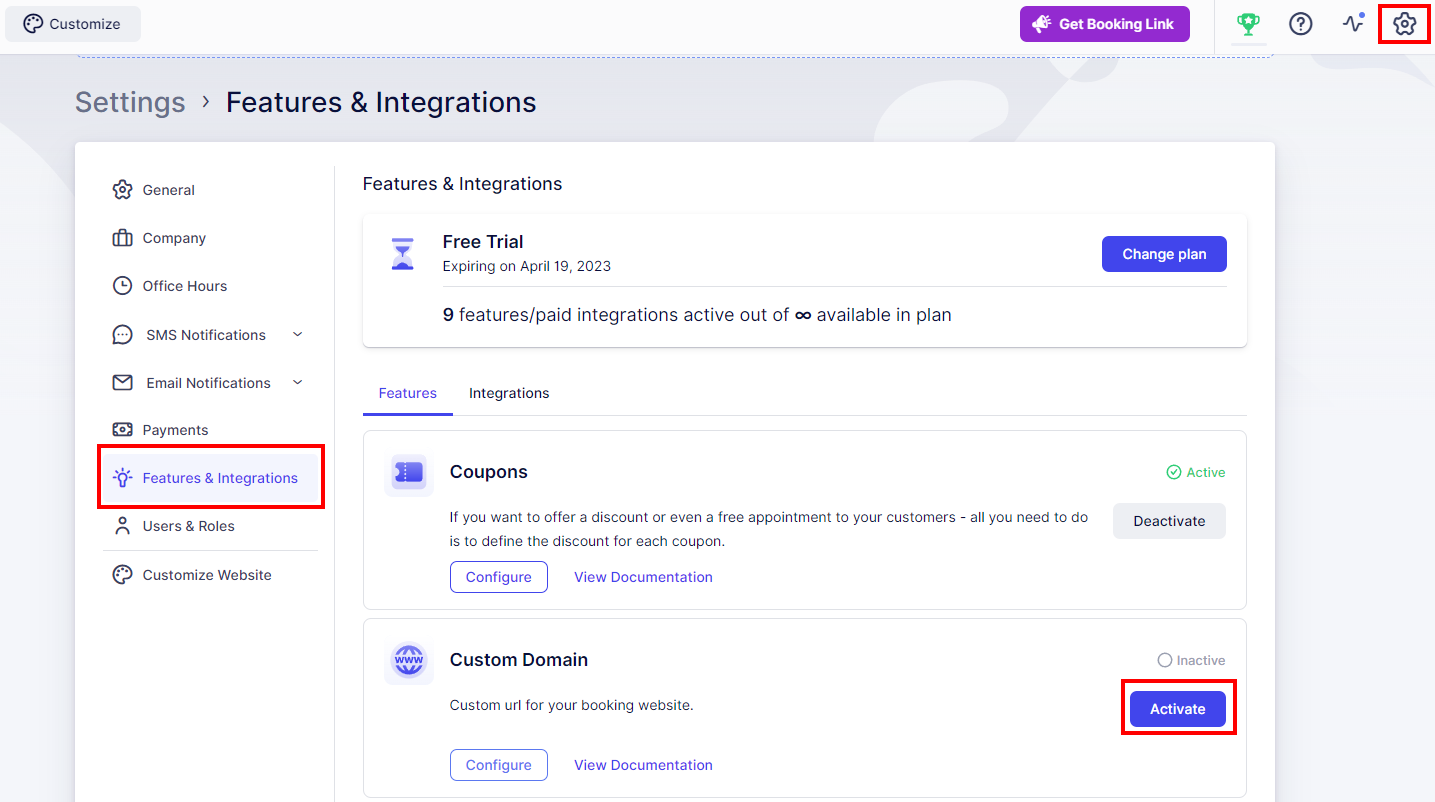Image resolution: width=1435 pixels, height=802 pixels.
Task: Switch to the Integrations tab
Action: [509, 393]
